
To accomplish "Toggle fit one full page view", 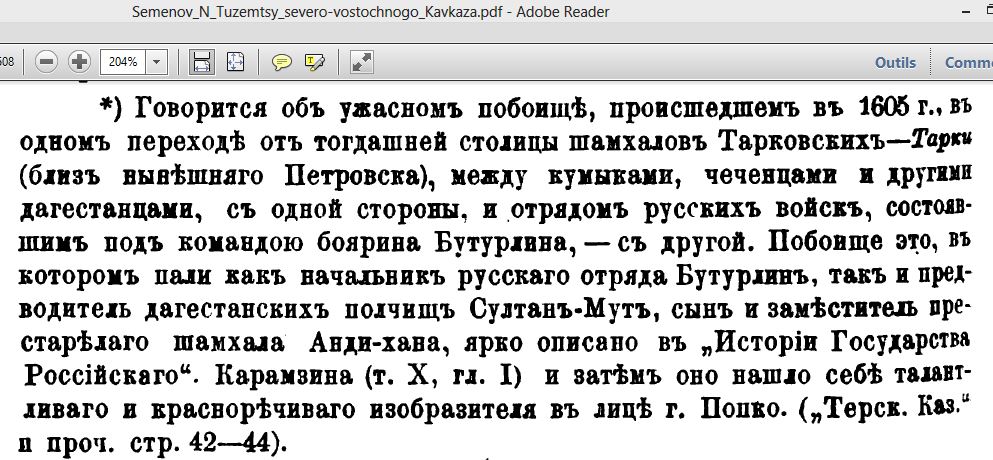I will [x=236, y=62].
